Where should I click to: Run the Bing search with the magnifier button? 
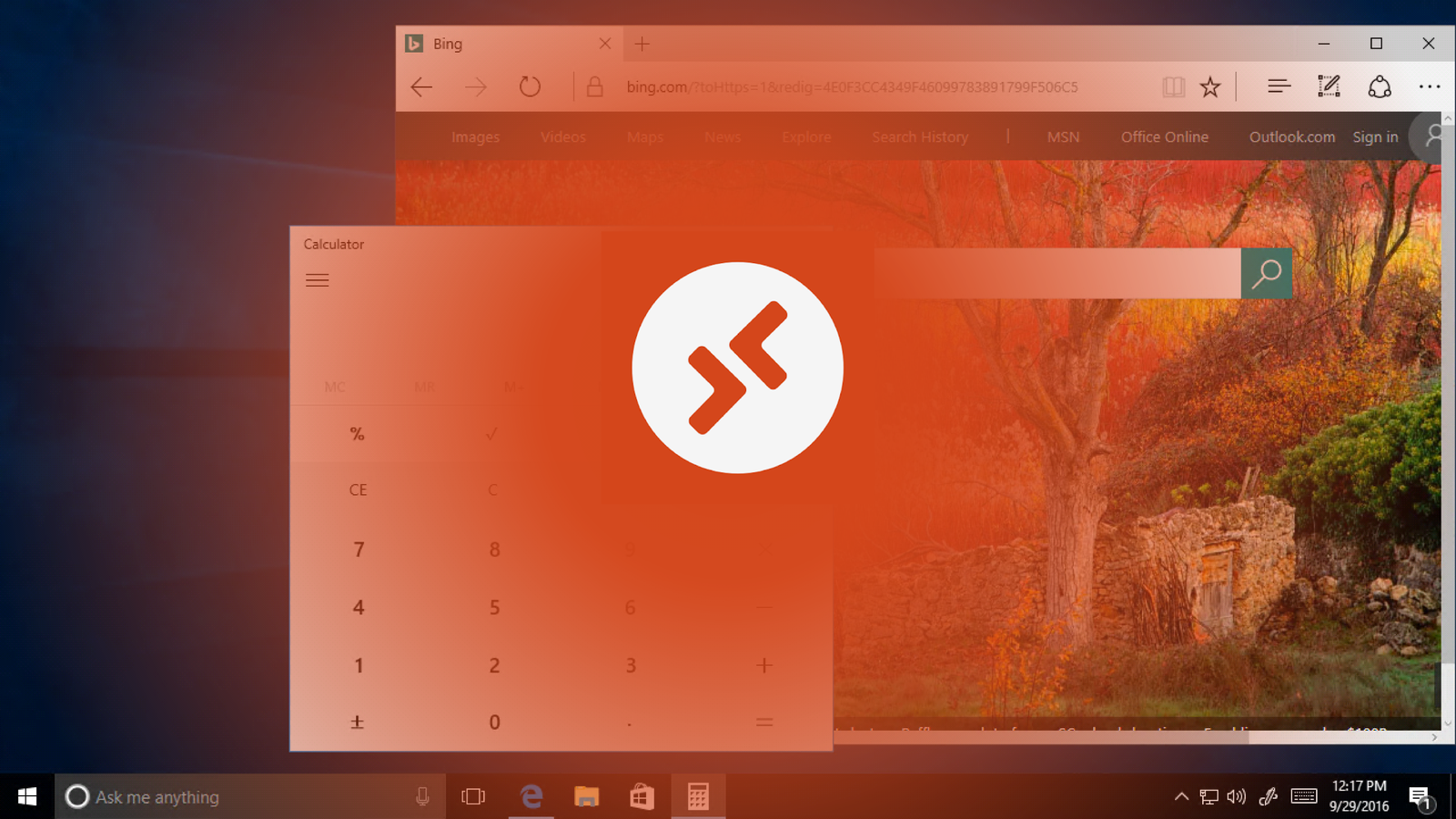[1267, 272]
